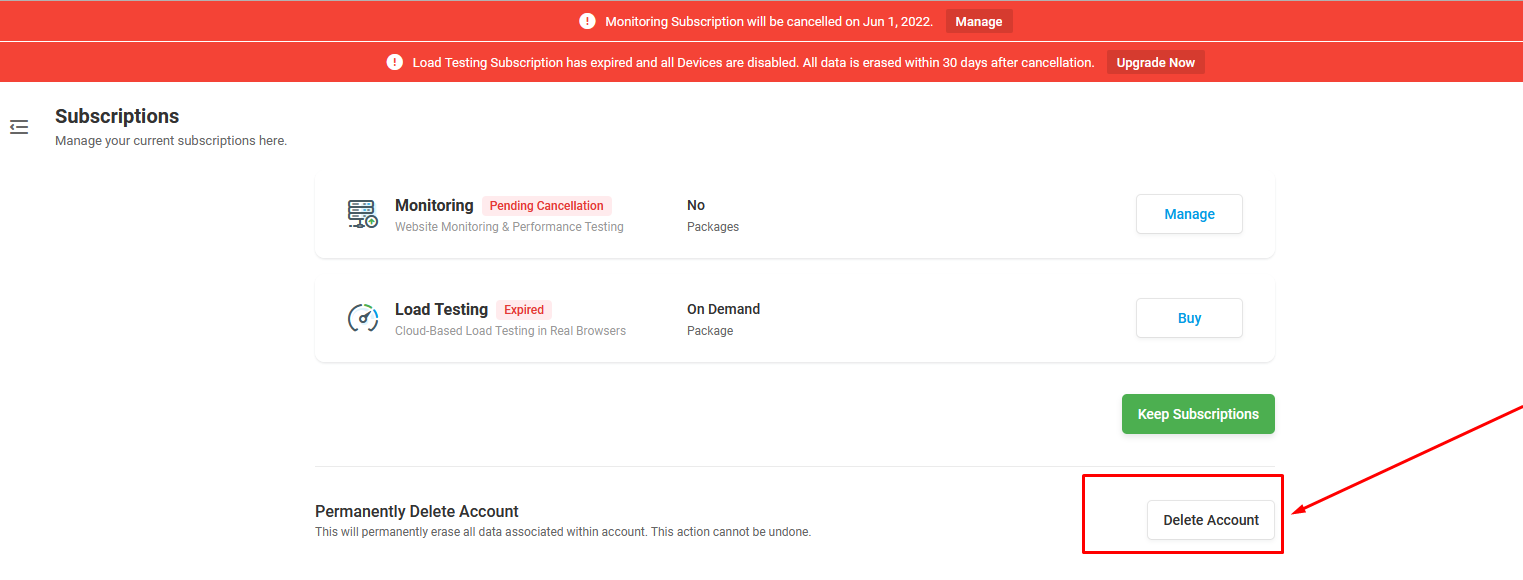Screen dimensions: 1523x580
Task: Click the On Demand package label
Action: tap(723, 309)
